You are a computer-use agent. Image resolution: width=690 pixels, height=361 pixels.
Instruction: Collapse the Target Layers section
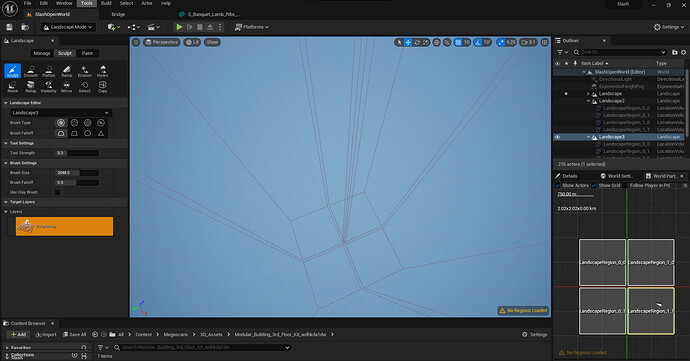6,202
